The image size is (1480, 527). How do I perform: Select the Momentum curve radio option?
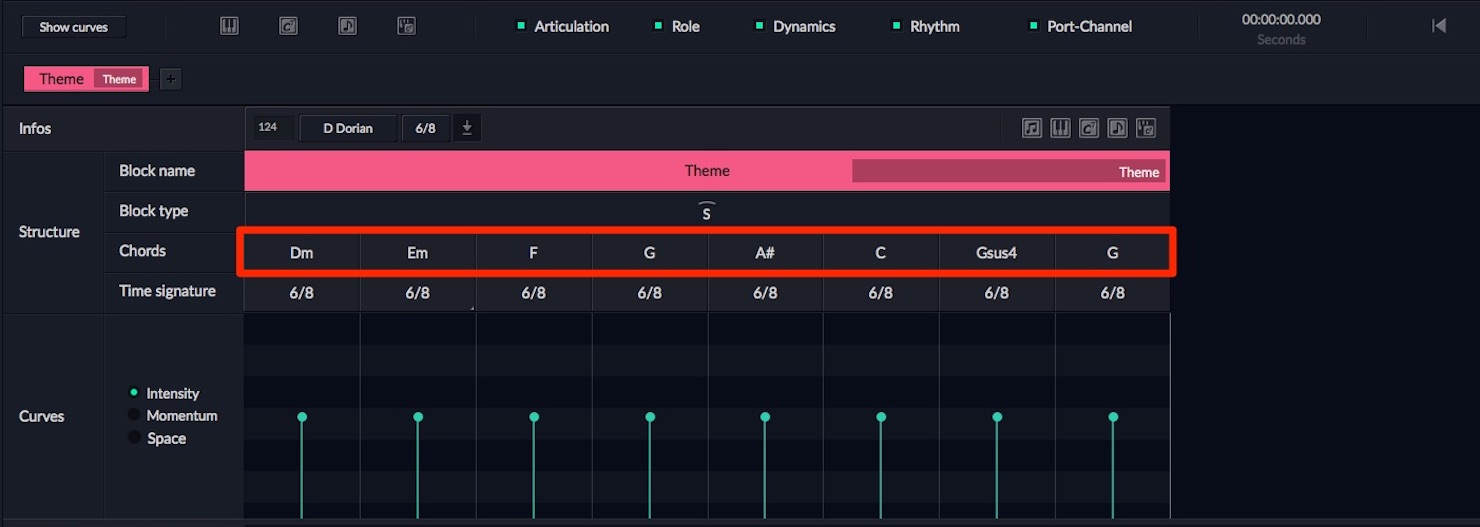point(134,415)
